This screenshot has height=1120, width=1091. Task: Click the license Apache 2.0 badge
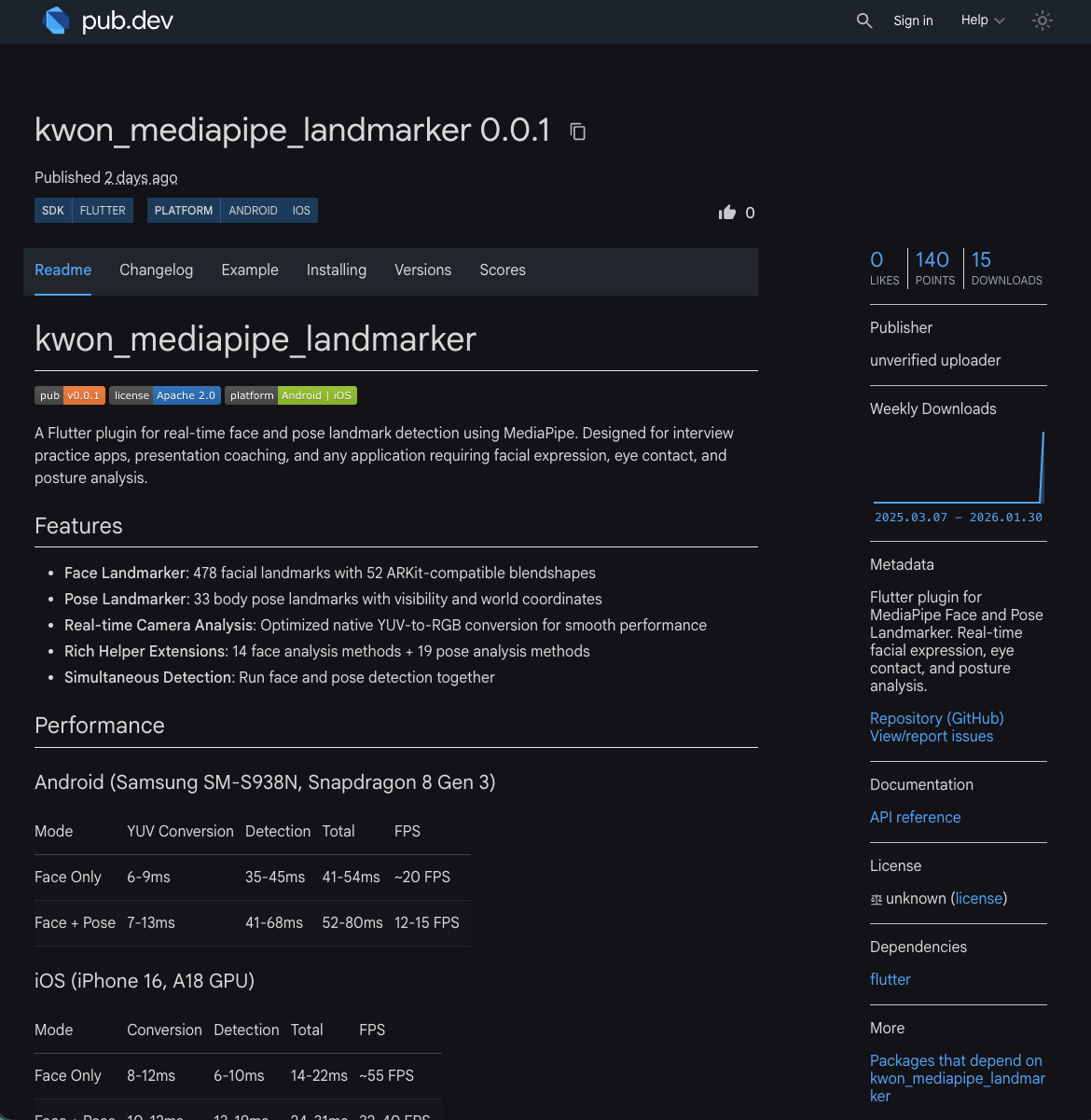(x=165, y=395)
